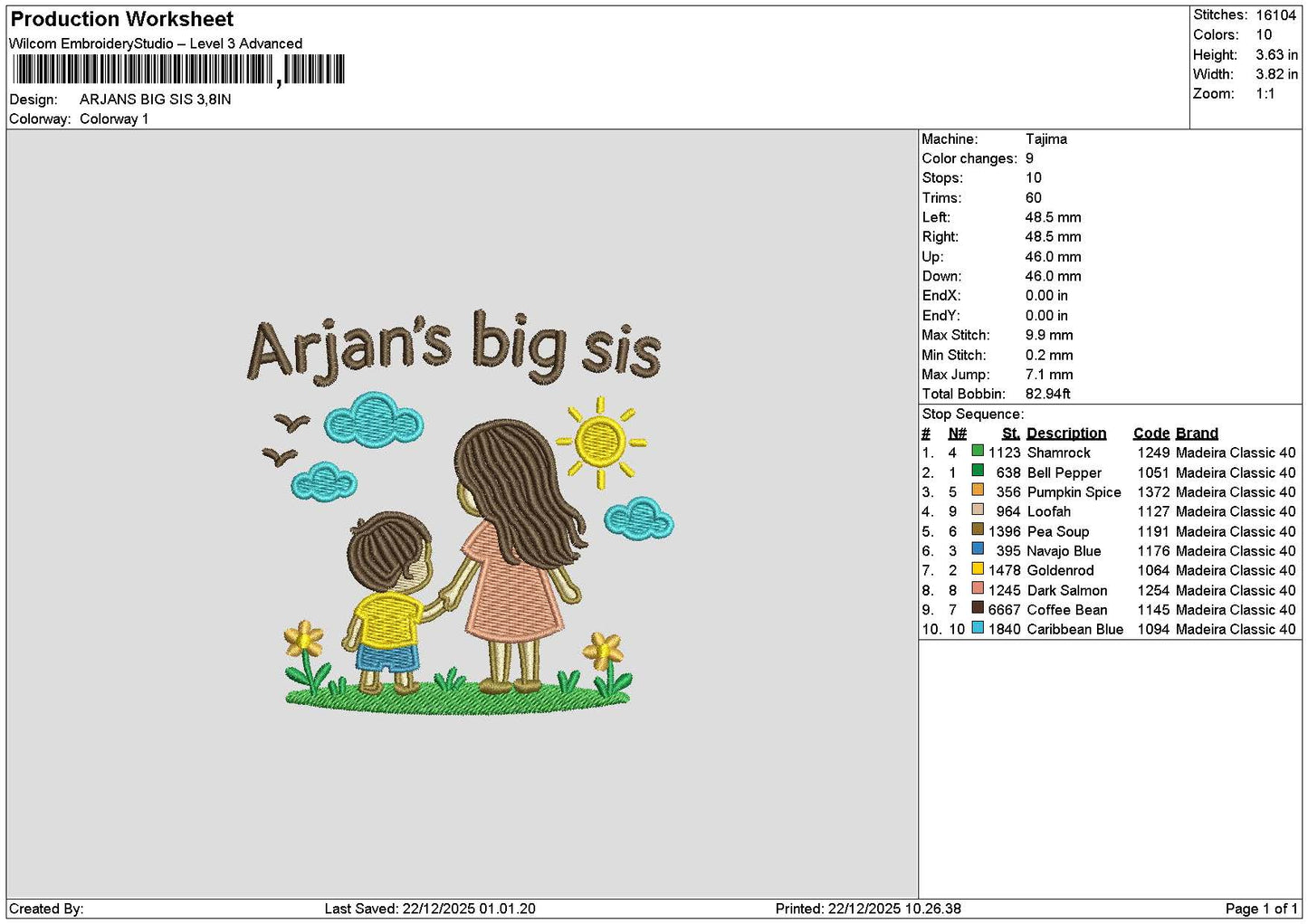The image size is (1308, 924).
Task: Click the 'Production Worksheet' title
Action: coord(121,19)
